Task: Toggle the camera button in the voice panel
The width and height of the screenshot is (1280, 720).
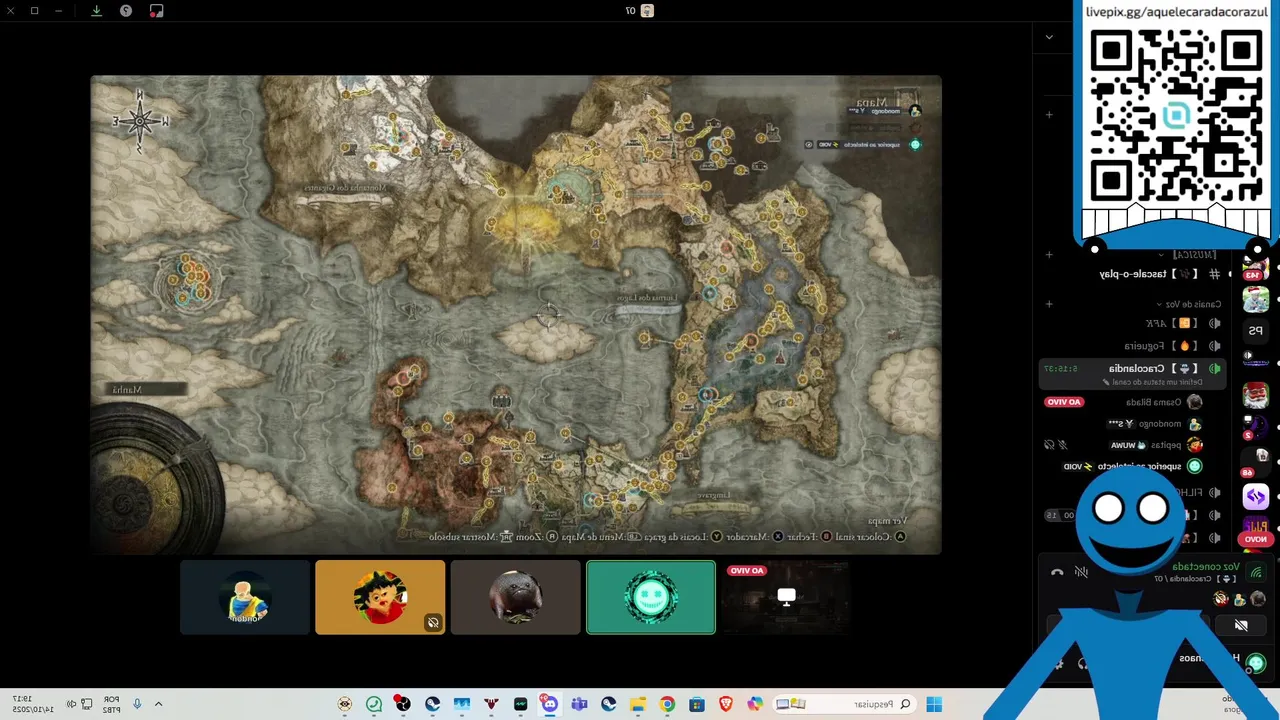Action: click(x=1241, y=626)
